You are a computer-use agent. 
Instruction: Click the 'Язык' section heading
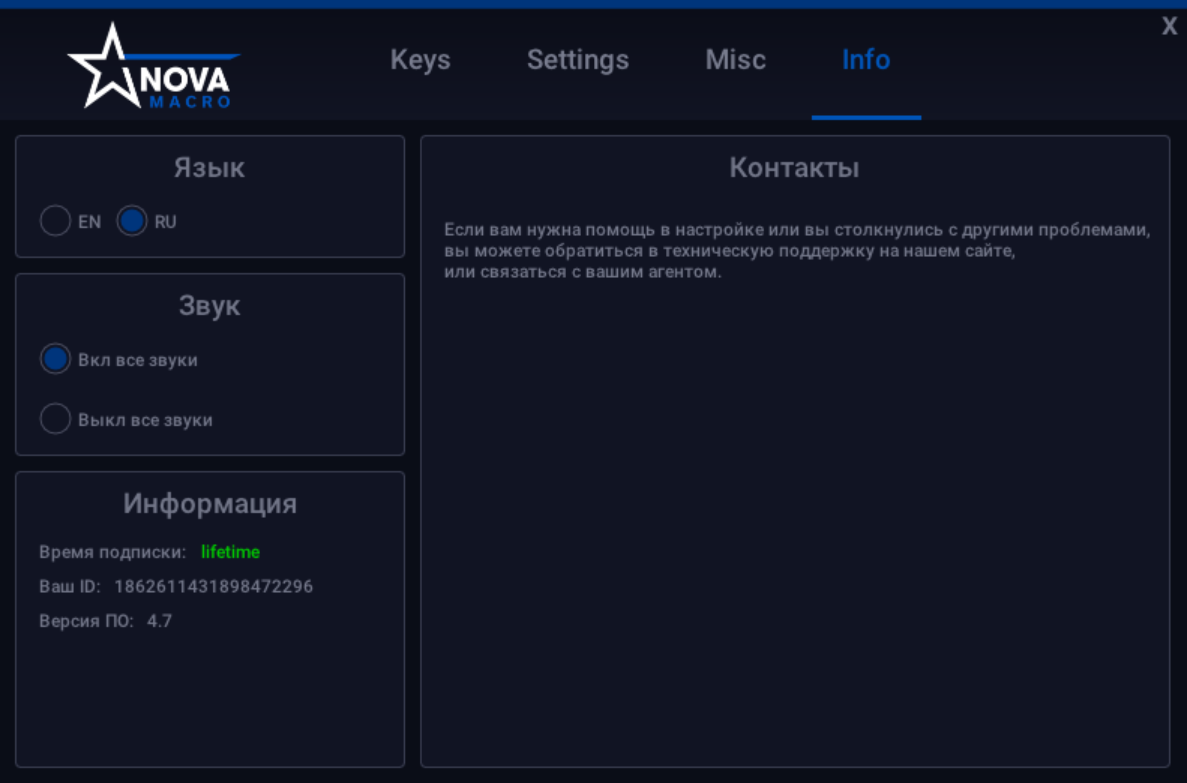click(x=210, y=168)
